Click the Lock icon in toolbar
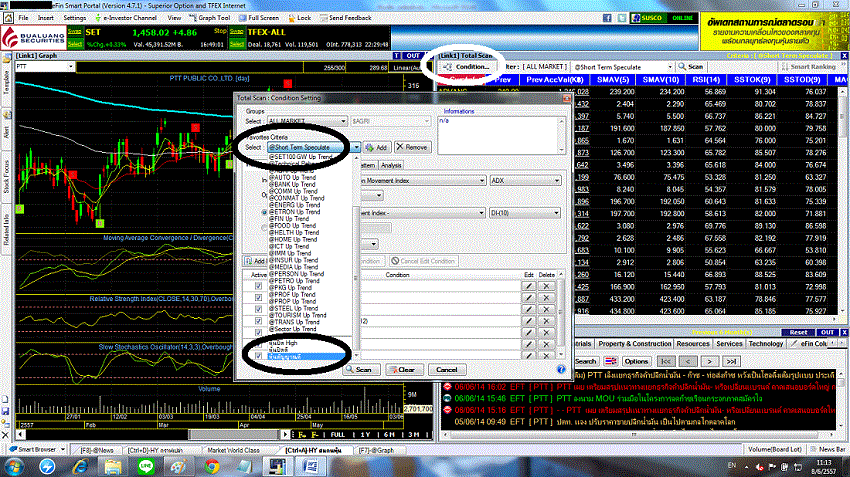Viewport: 850px width, 477px height. point(300,18)
